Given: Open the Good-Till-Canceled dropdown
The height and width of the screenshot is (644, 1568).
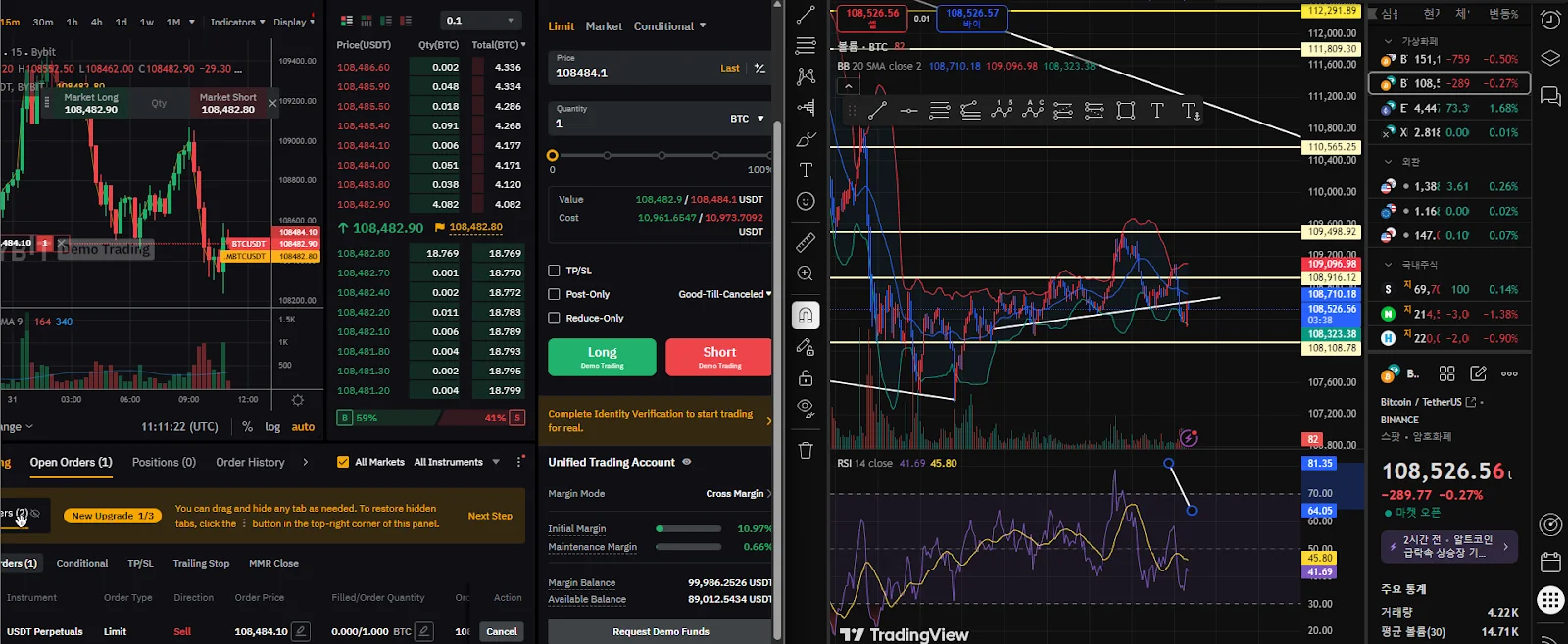Looking at the screenshot, I should [724, 294].
